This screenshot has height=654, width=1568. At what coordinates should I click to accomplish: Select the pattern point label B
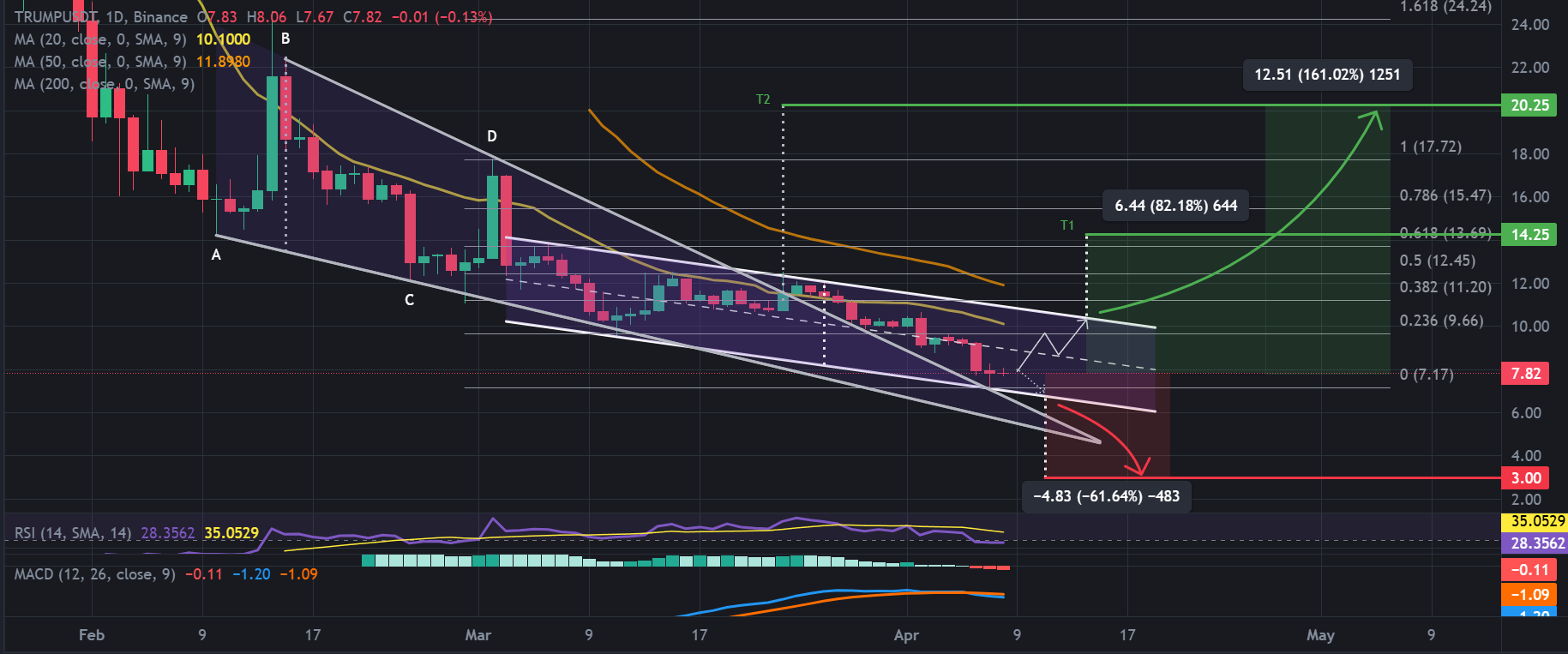click(285, 39)
